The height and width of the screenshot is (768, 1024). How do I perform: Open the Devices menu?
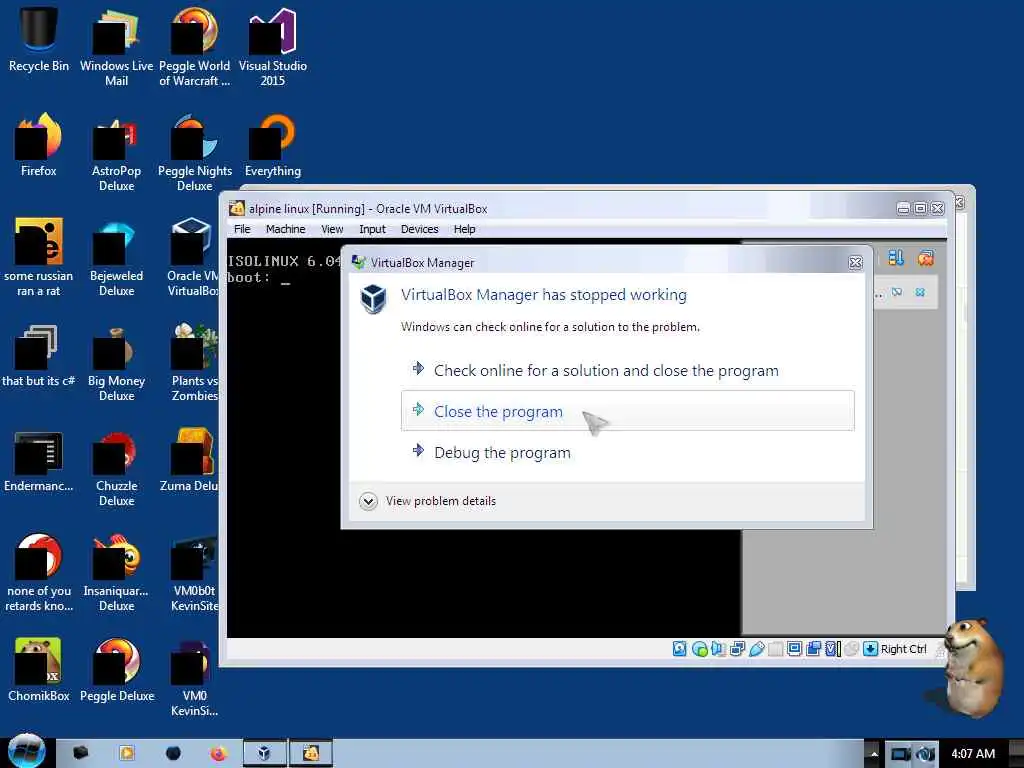coord(419,229)
